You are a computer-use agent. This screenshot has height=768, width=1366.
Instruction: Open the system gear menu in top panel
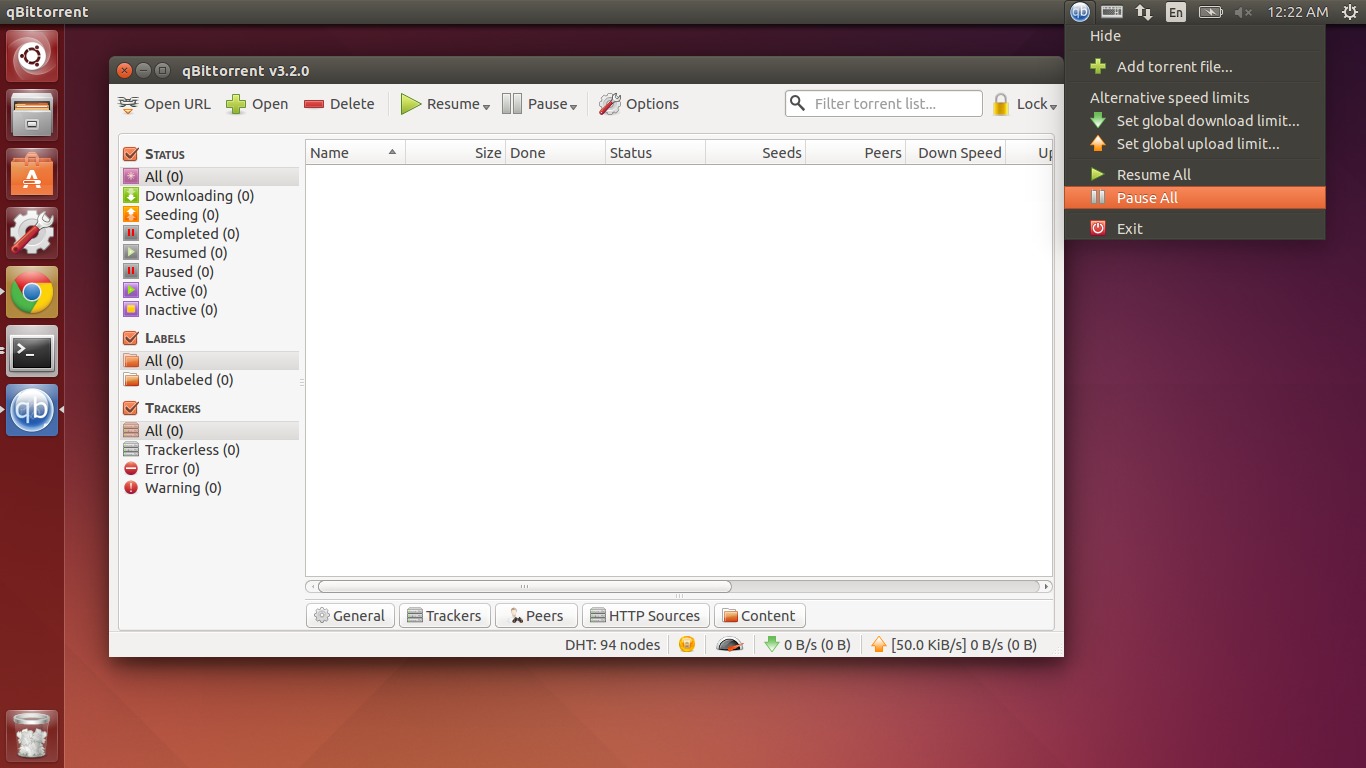[1348, 12]
